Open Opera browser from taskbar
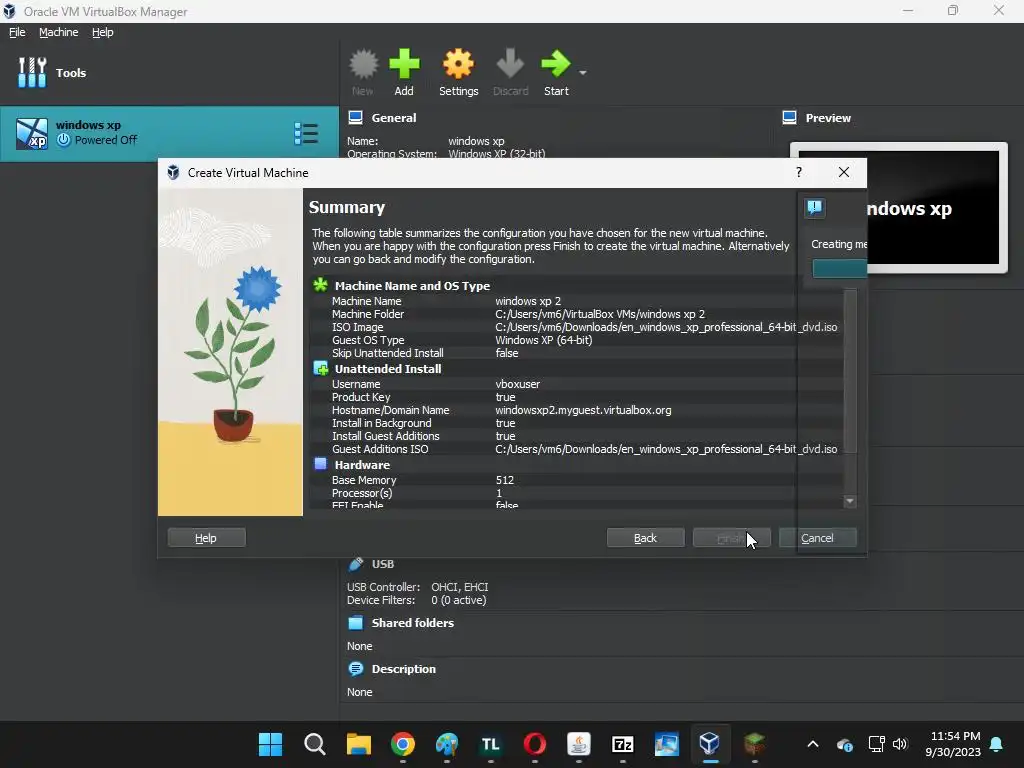The image size is (1024, 768). coord(535,744)
